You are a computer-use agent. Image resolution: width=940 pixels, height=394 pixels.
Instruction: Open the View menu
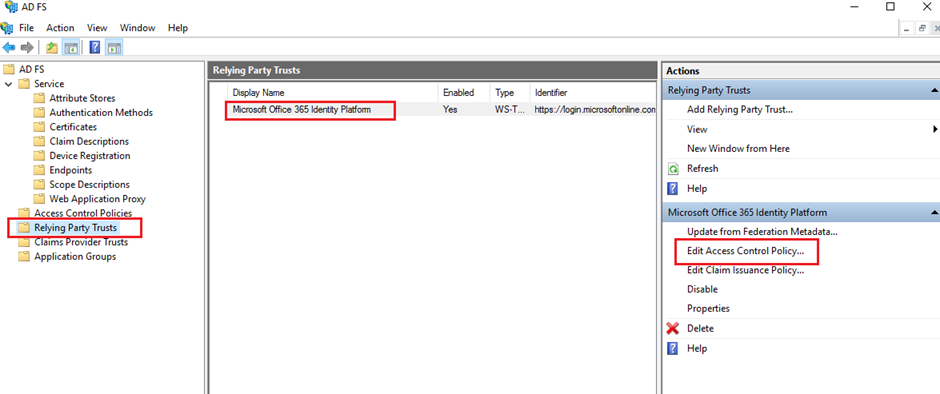coord(97,28)
